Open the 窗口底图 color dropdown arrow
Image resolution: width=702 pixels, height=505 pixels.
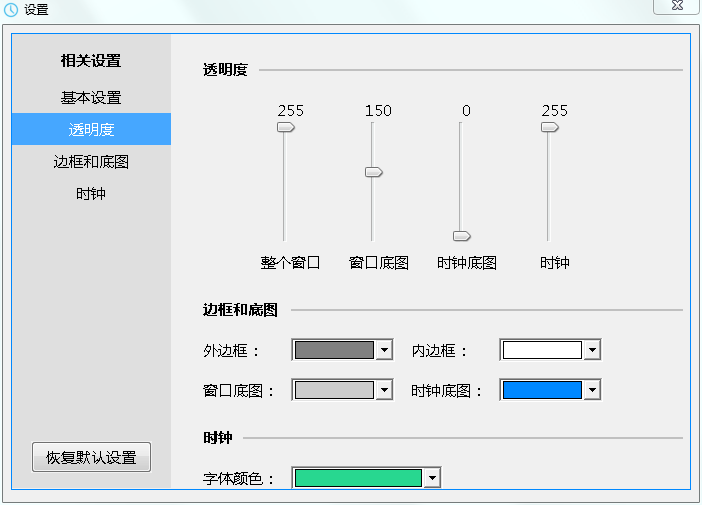pyautogui.click(x=383, y=390)
